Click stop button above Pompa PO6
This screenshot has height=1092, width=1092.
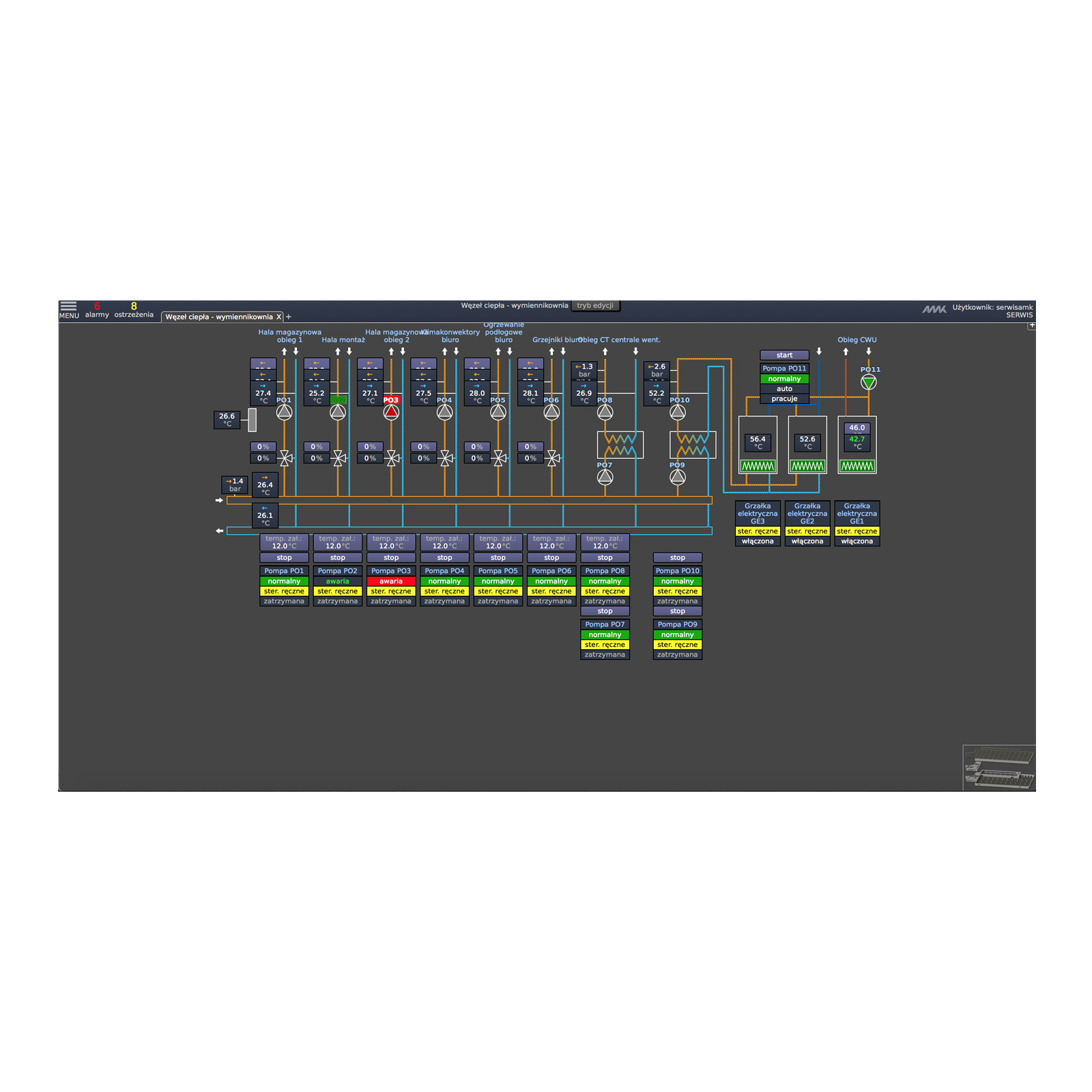tap(551, 558)
